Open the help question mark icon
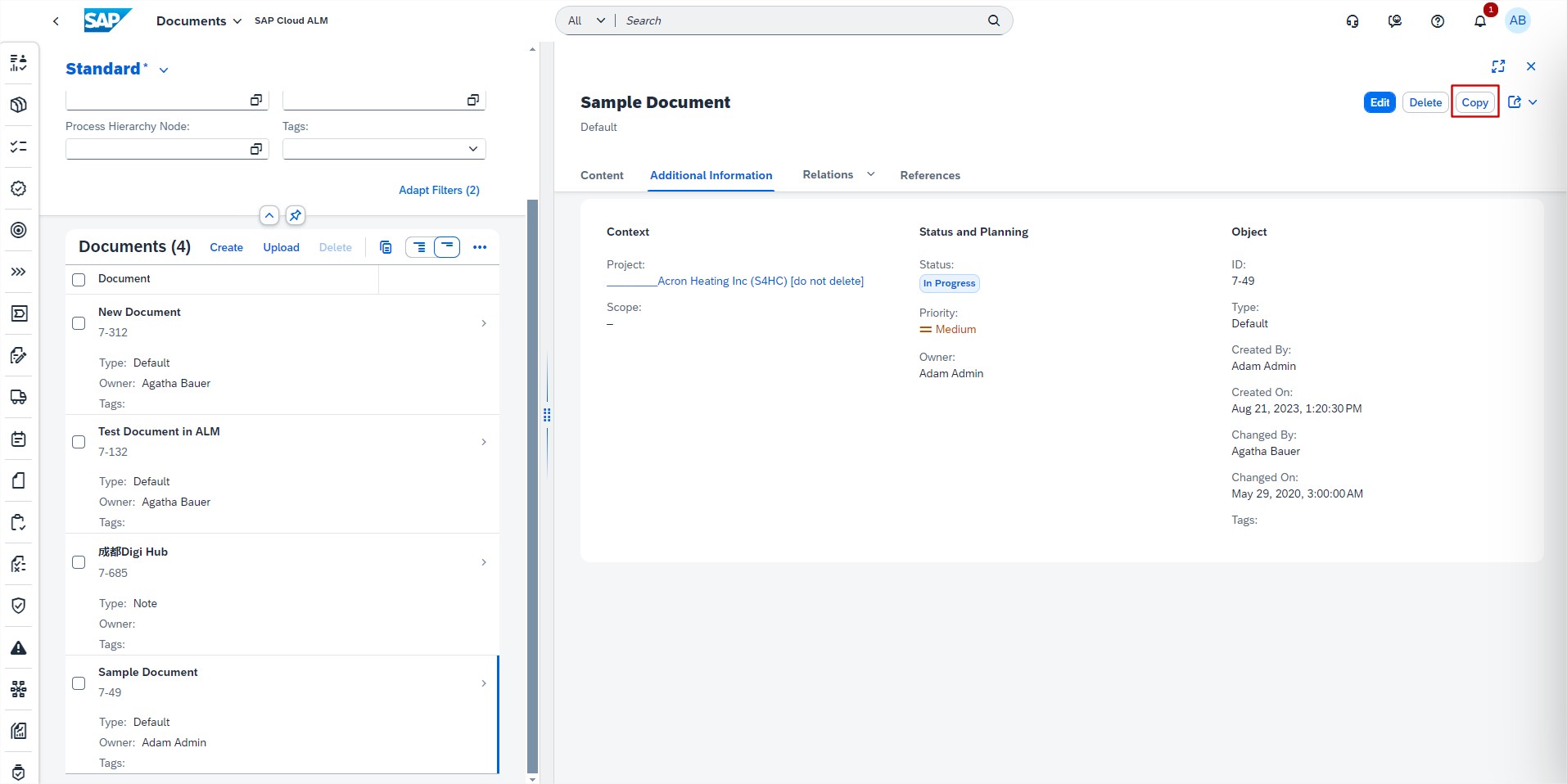This screenshot has height=784, width=1567. point(1437,21)
